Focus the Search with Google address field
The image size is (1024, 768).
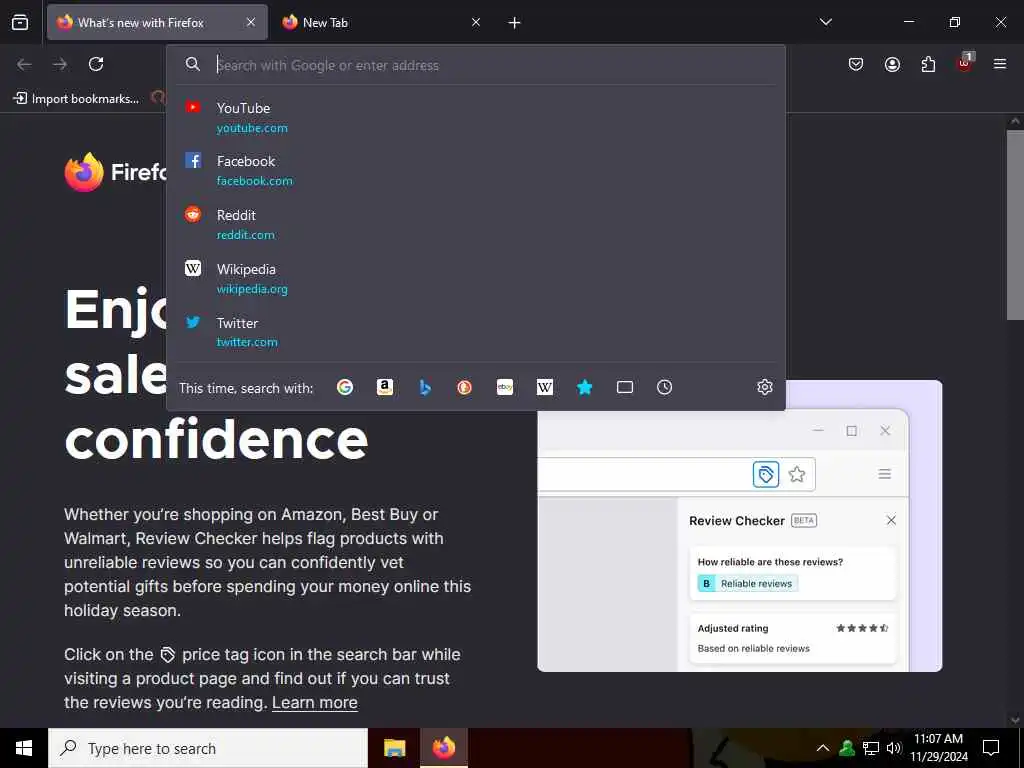click(x=477, y=65)
